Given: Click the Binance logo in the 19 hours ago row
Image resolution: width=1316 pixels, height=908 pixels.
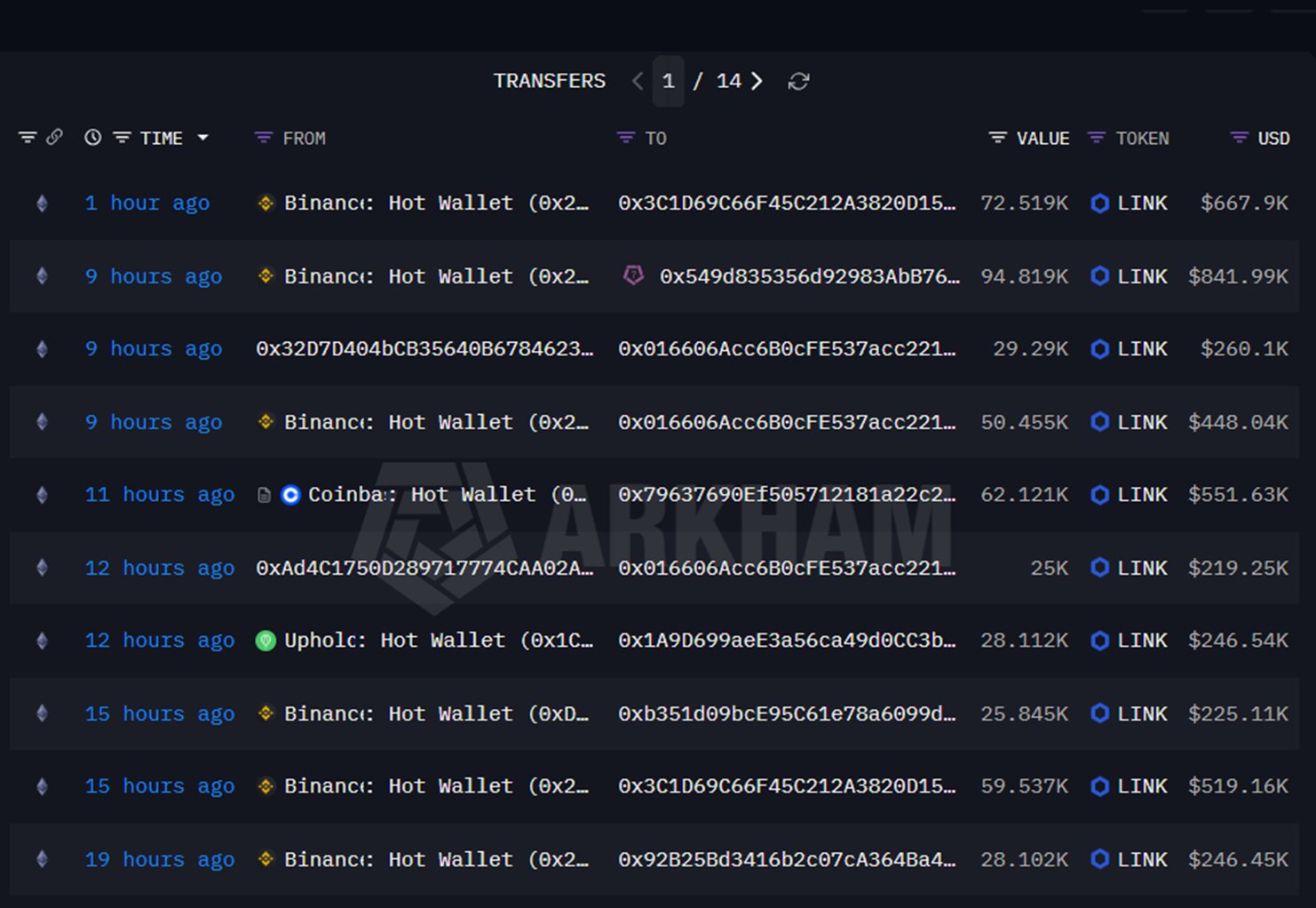Looking at the screenshot, I should (266, 859).
